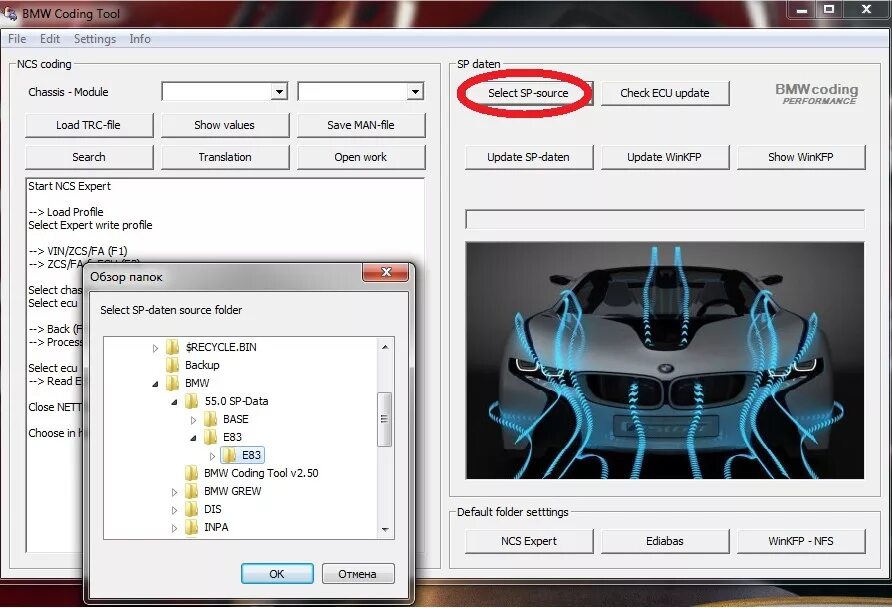Expand the BASE folder node

point(193,420)
